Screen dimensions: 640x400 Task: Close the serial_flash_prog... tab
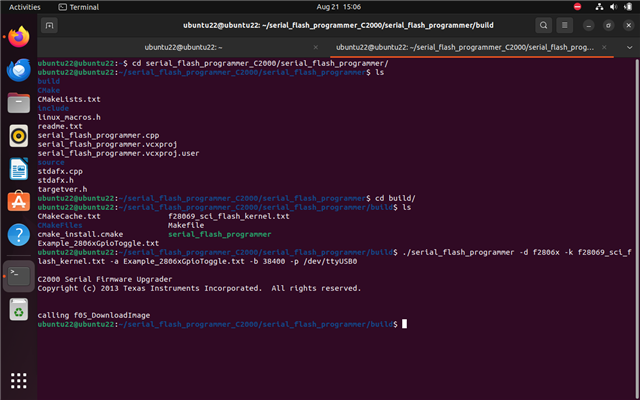tap(604, 47)
